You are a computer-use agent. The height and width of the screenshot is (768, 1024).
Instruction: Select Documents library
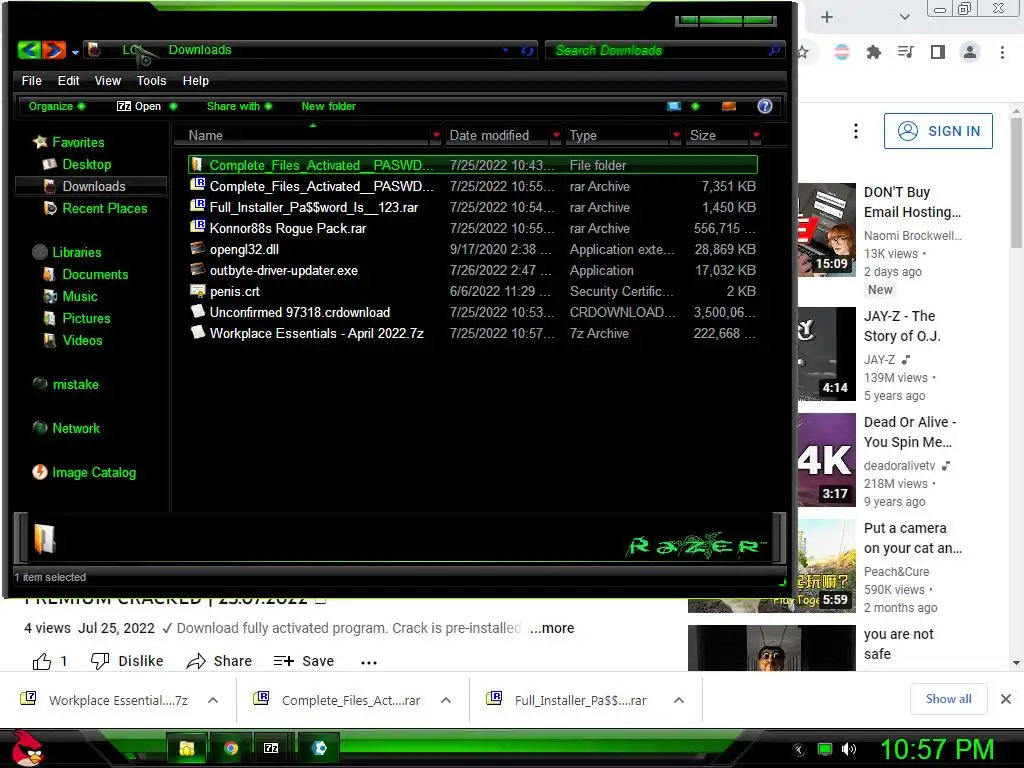[86, 274]
